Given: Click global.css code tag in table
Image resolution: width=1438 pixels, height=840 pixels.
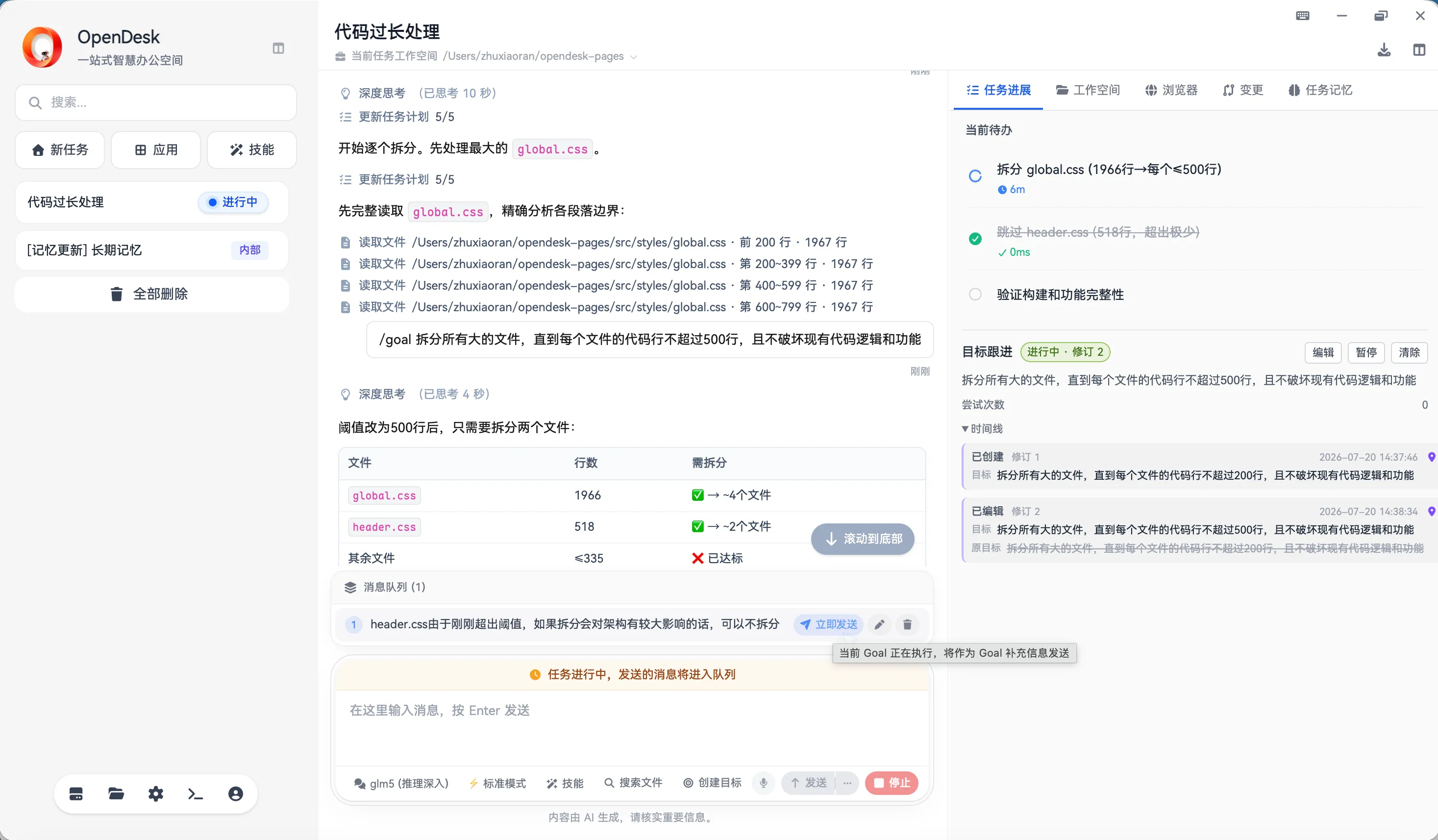Looking at the screenshot, I should click(x=384, y=496).
